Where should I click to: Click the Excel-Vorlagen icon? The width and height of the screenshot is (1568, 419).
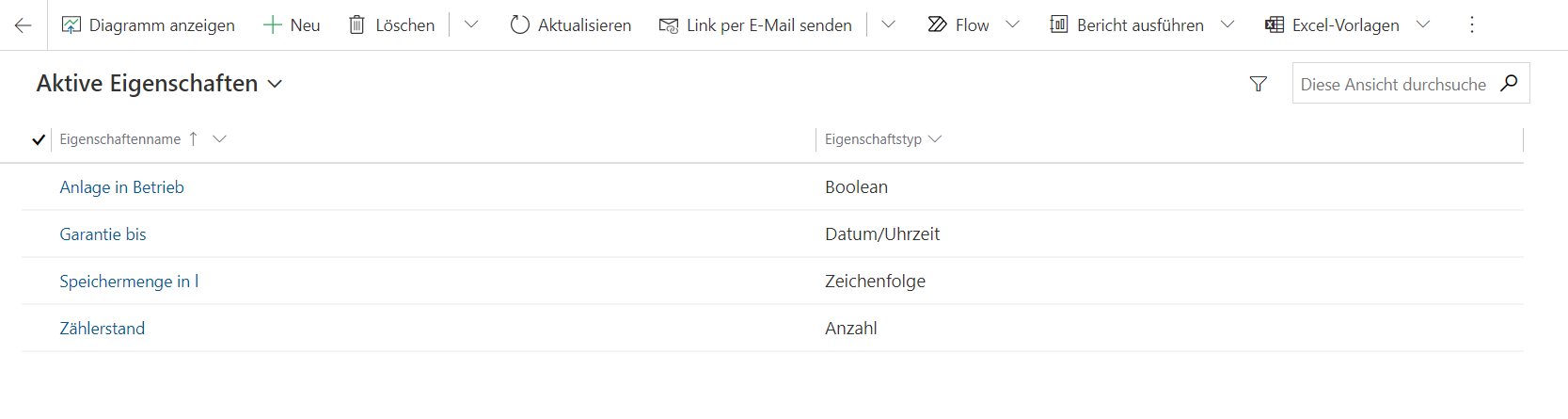tap(1275, 25)
